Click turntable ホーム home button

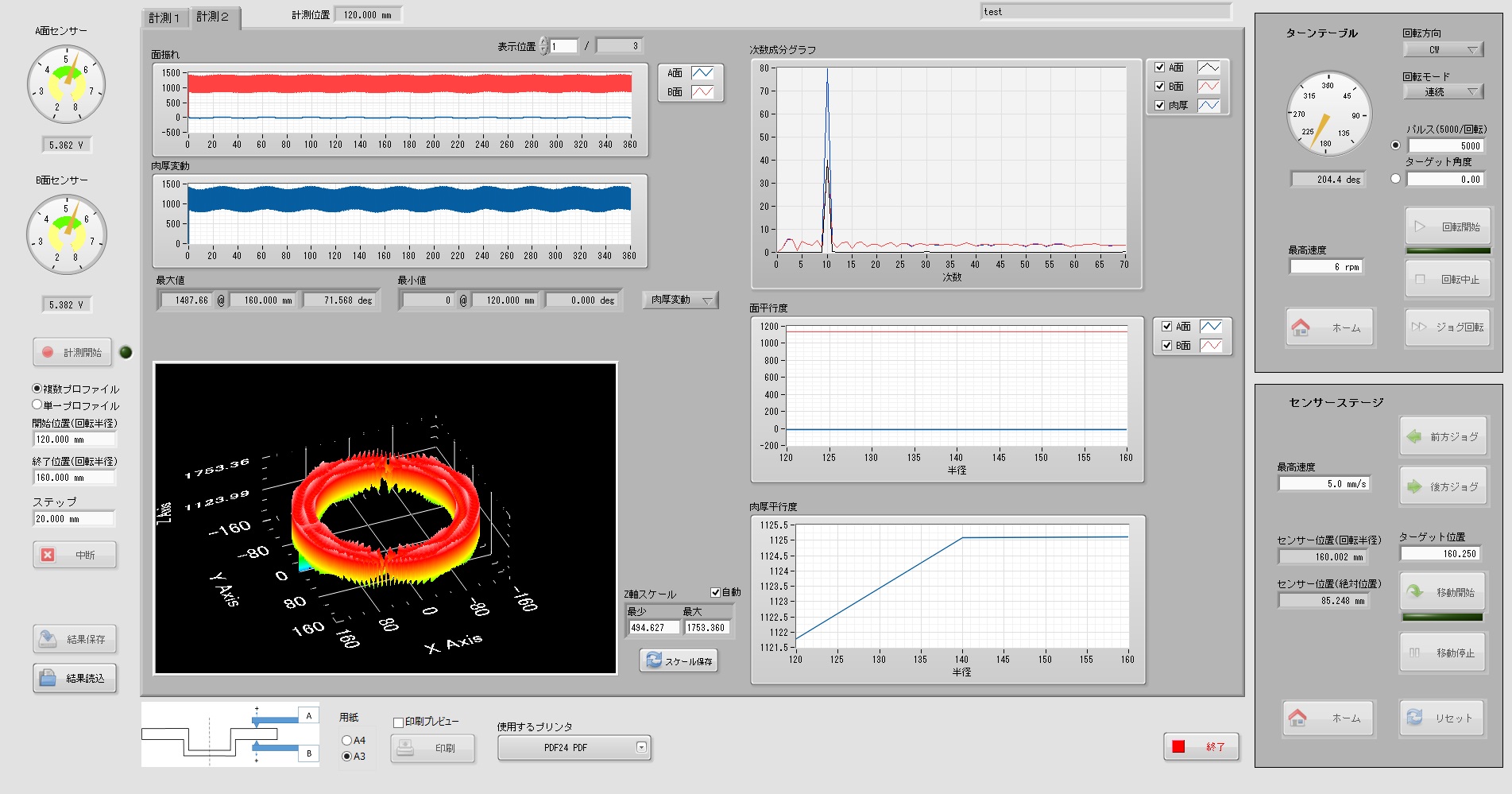pos(1329,327)
